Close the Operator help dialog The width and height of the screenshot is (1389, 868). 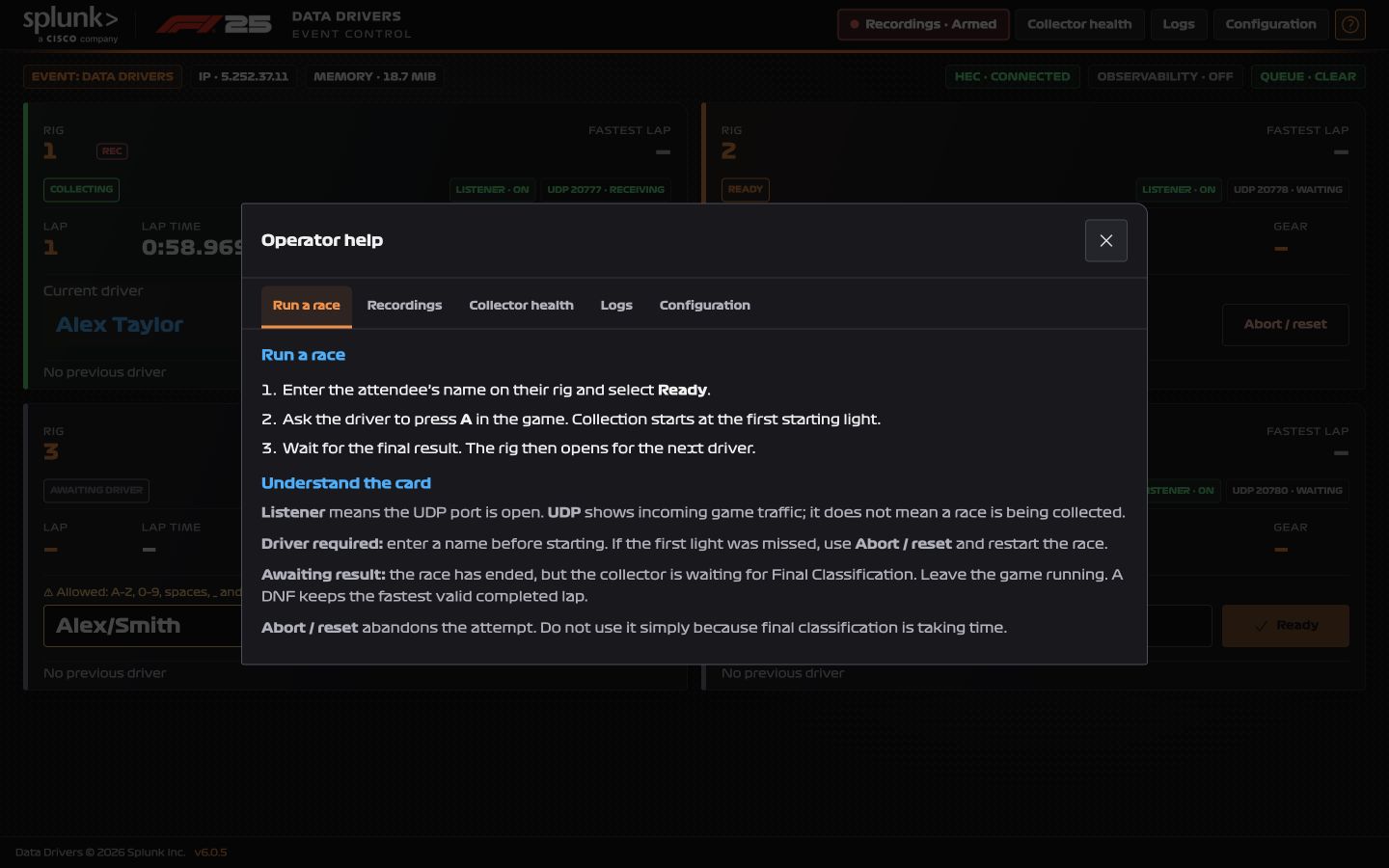click(1106, 240)
